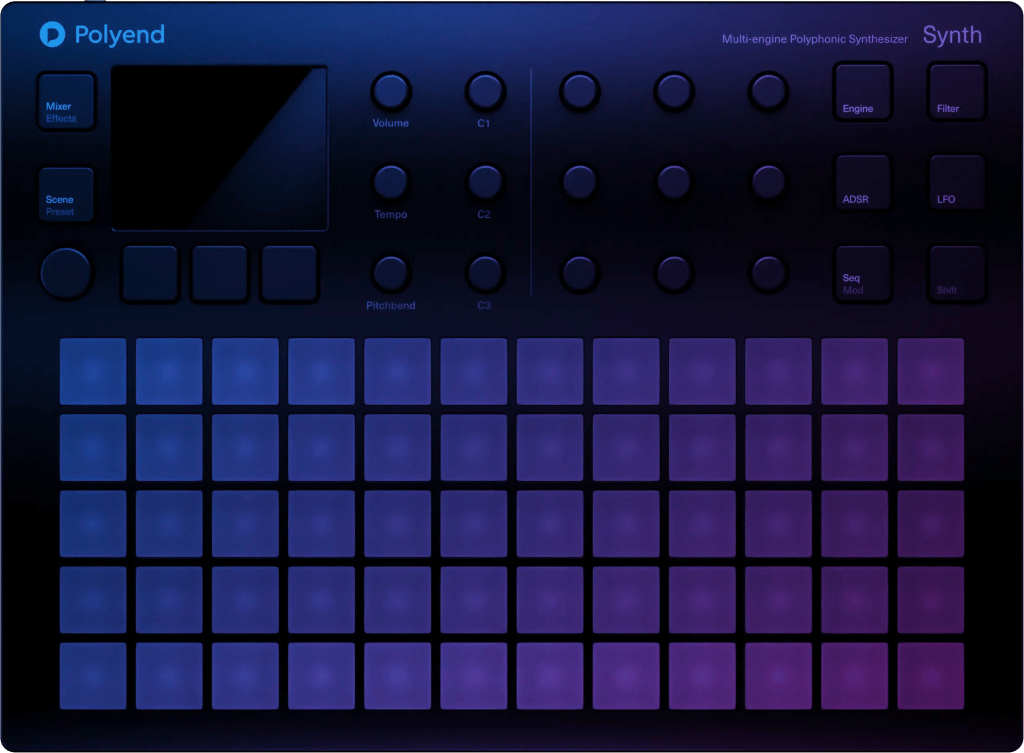
Task: Tap the first pad in the top row
Action: tap(92, 371)
